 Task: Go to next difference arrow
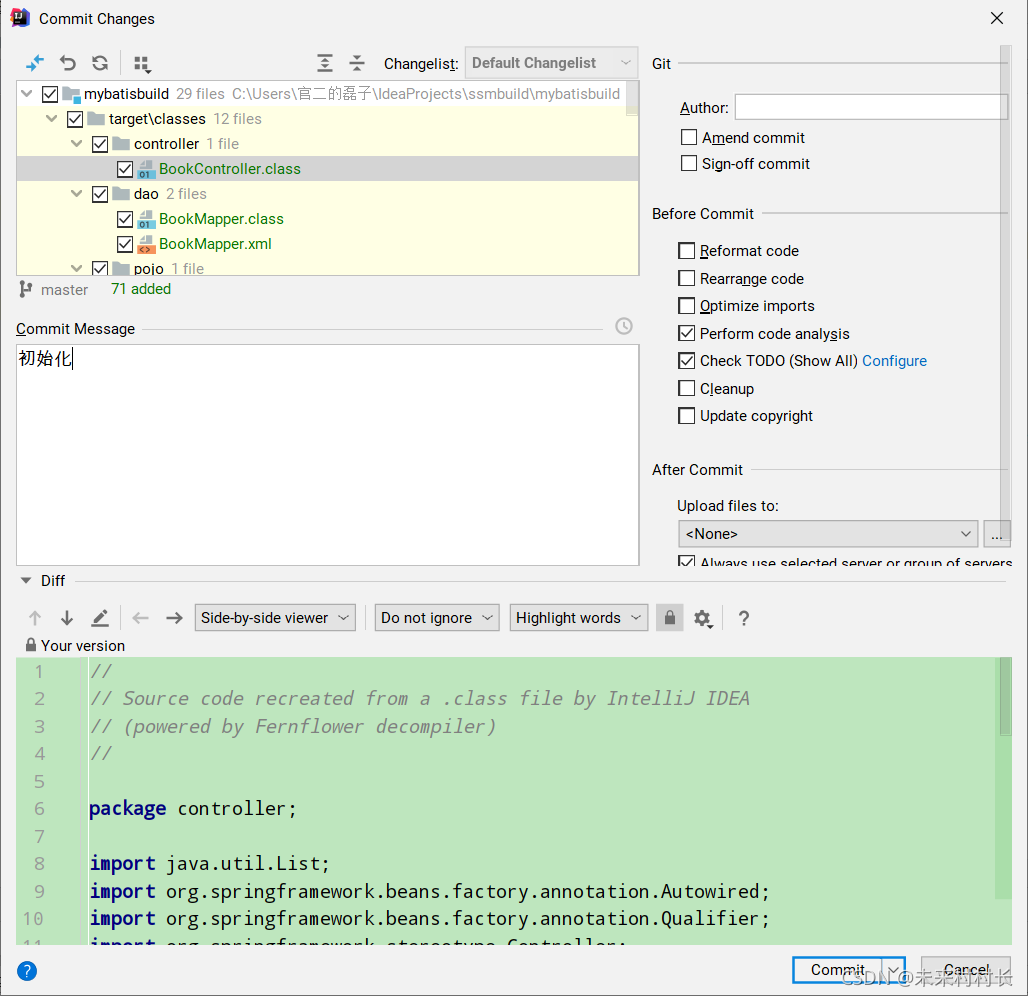tap(67, 618)
